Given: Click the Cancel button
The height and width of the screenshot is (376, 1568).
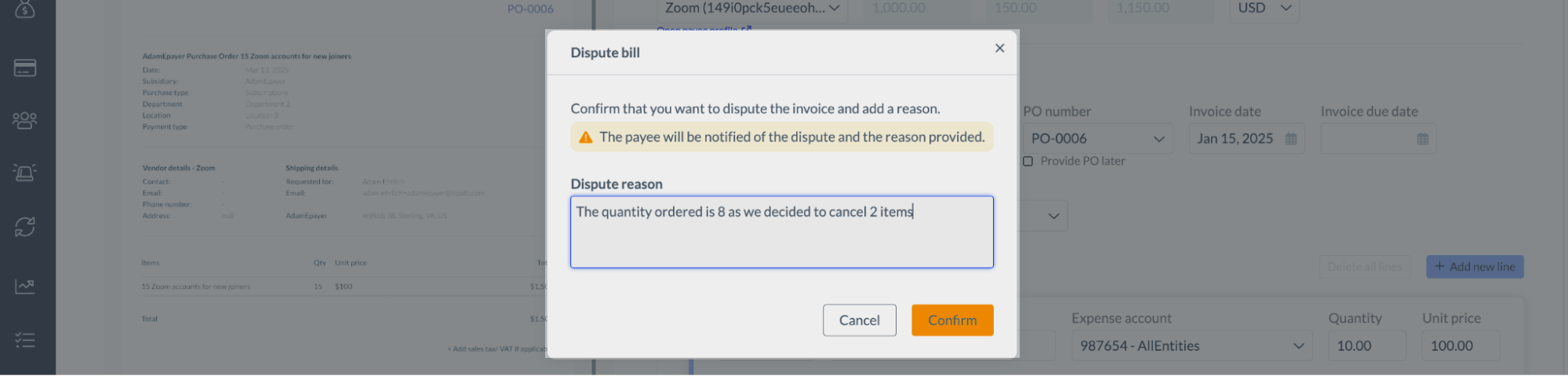Looking at the screenshot, I should click(860, 320).
